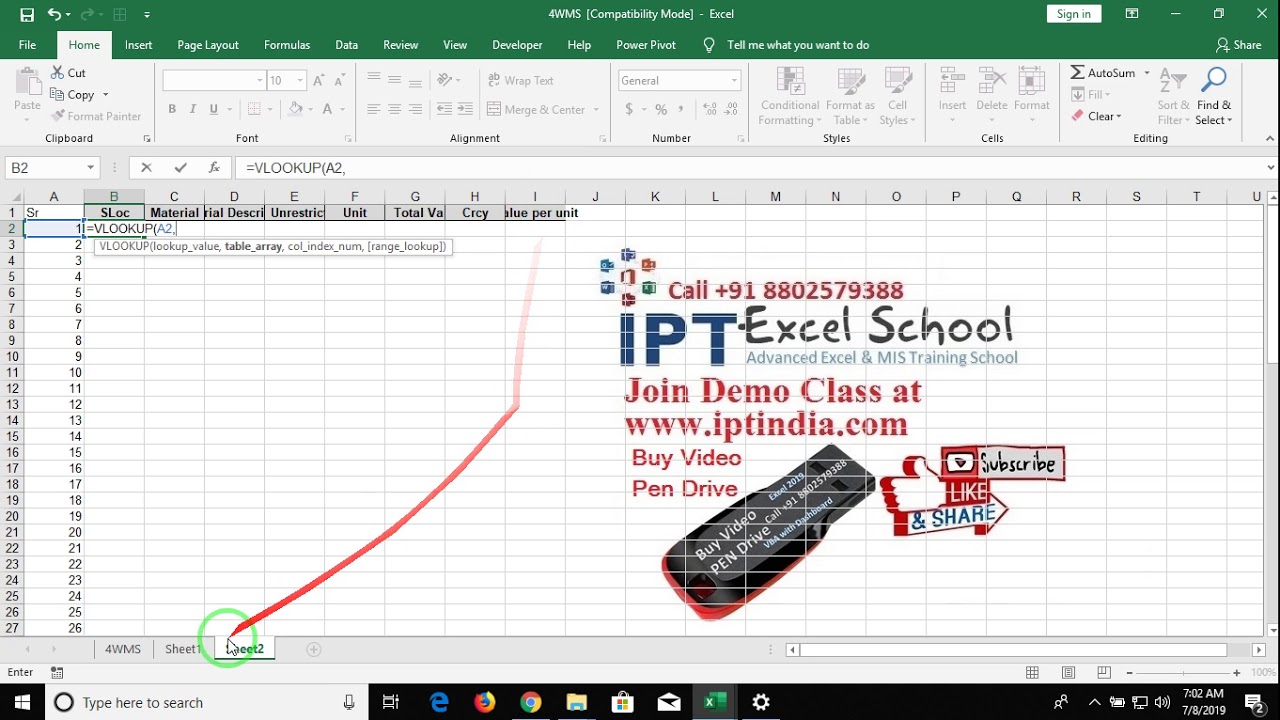The width and height of the screenshot is (1280, 720).
Task: Click the Page Break Preview icon
Action: [x=1104, y=673]
